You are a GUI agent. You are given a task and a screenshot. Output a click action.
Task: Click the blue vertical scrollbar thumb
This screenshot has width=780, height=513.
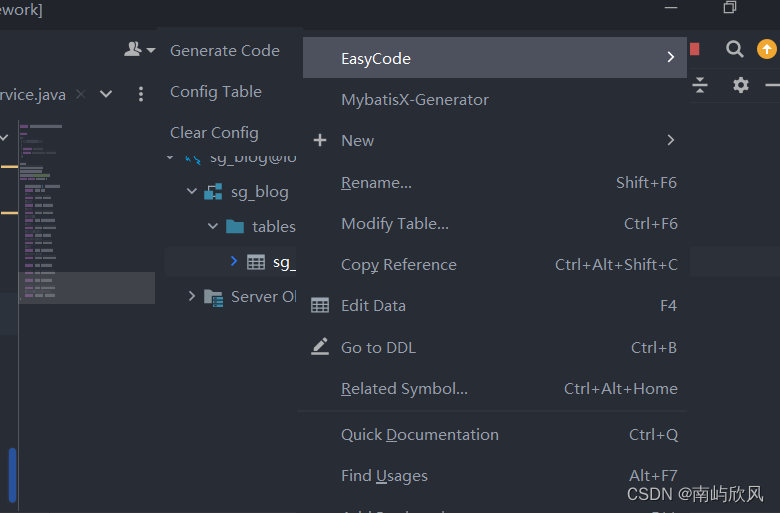(12, 474)
